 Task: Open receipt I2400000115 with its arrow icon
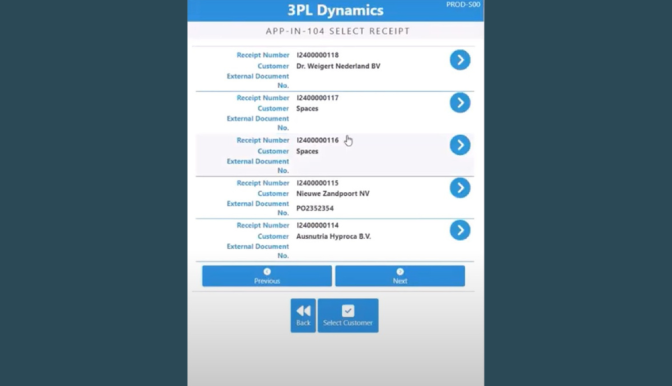coord(460,188)
